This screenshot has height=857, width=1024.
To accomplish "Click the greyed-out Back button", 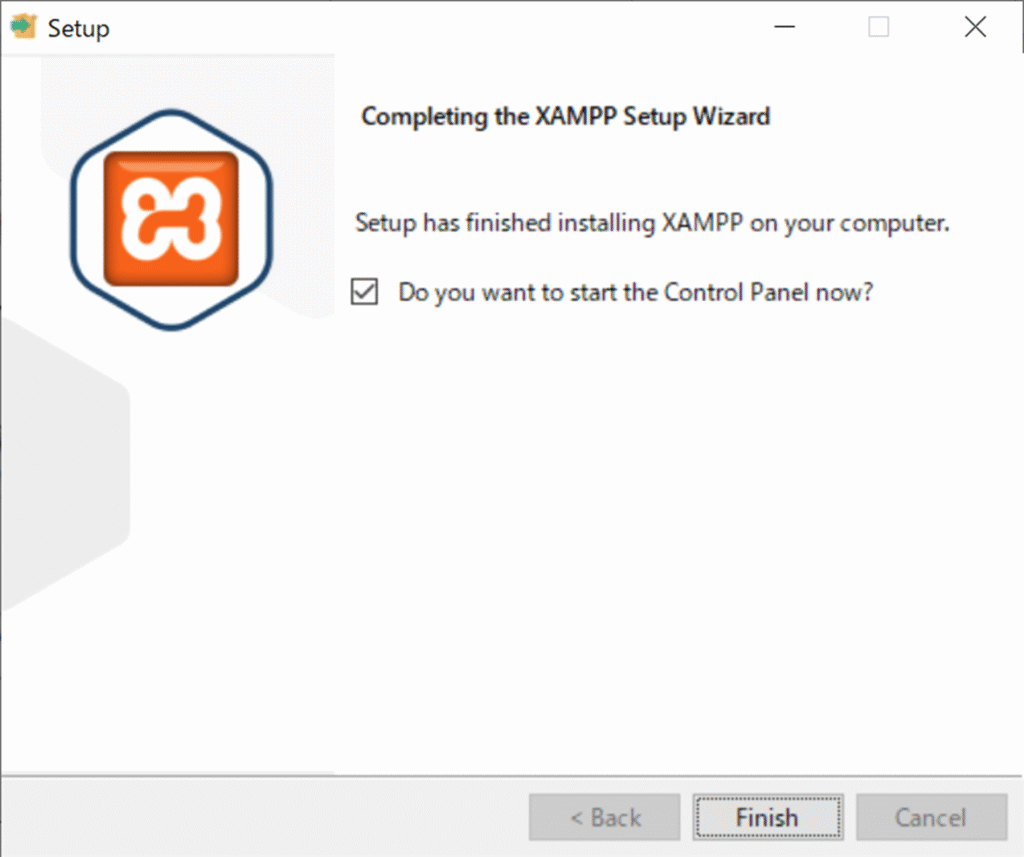I will click(x=605, y=818).
